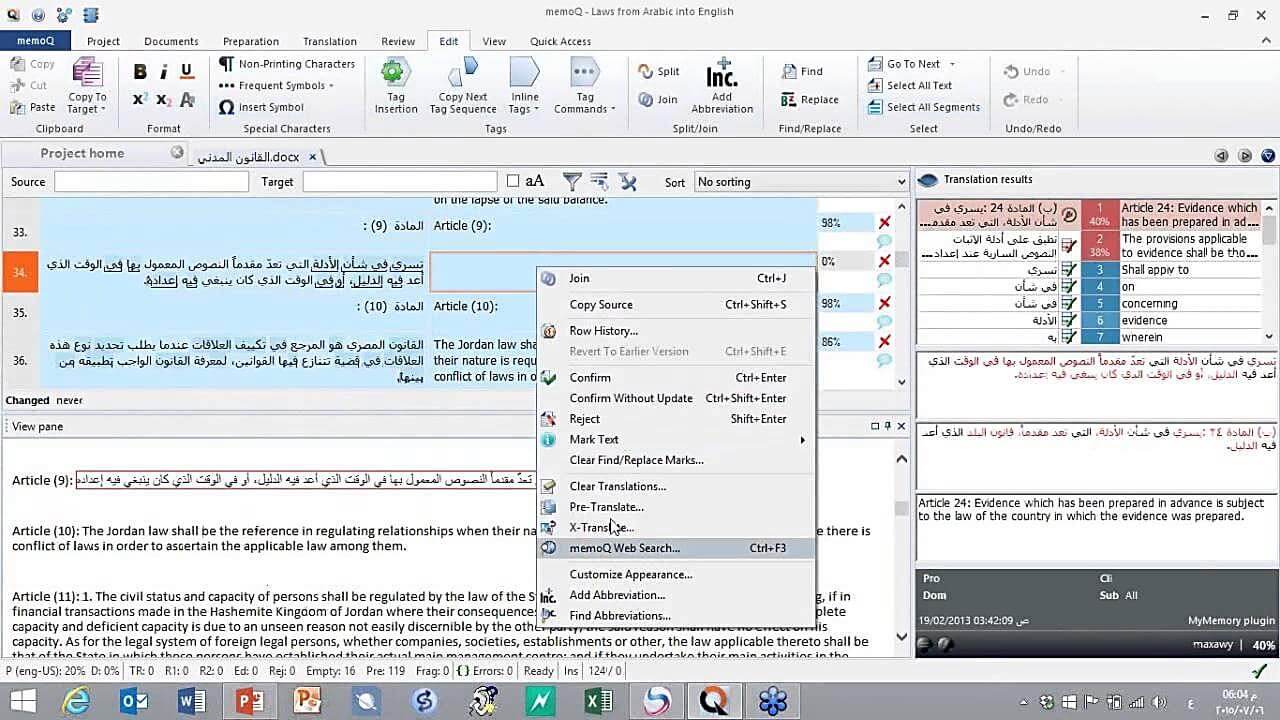1280x720 pixels.
Task: Open Tag Commands dropdown
Action: pos(585,86)
